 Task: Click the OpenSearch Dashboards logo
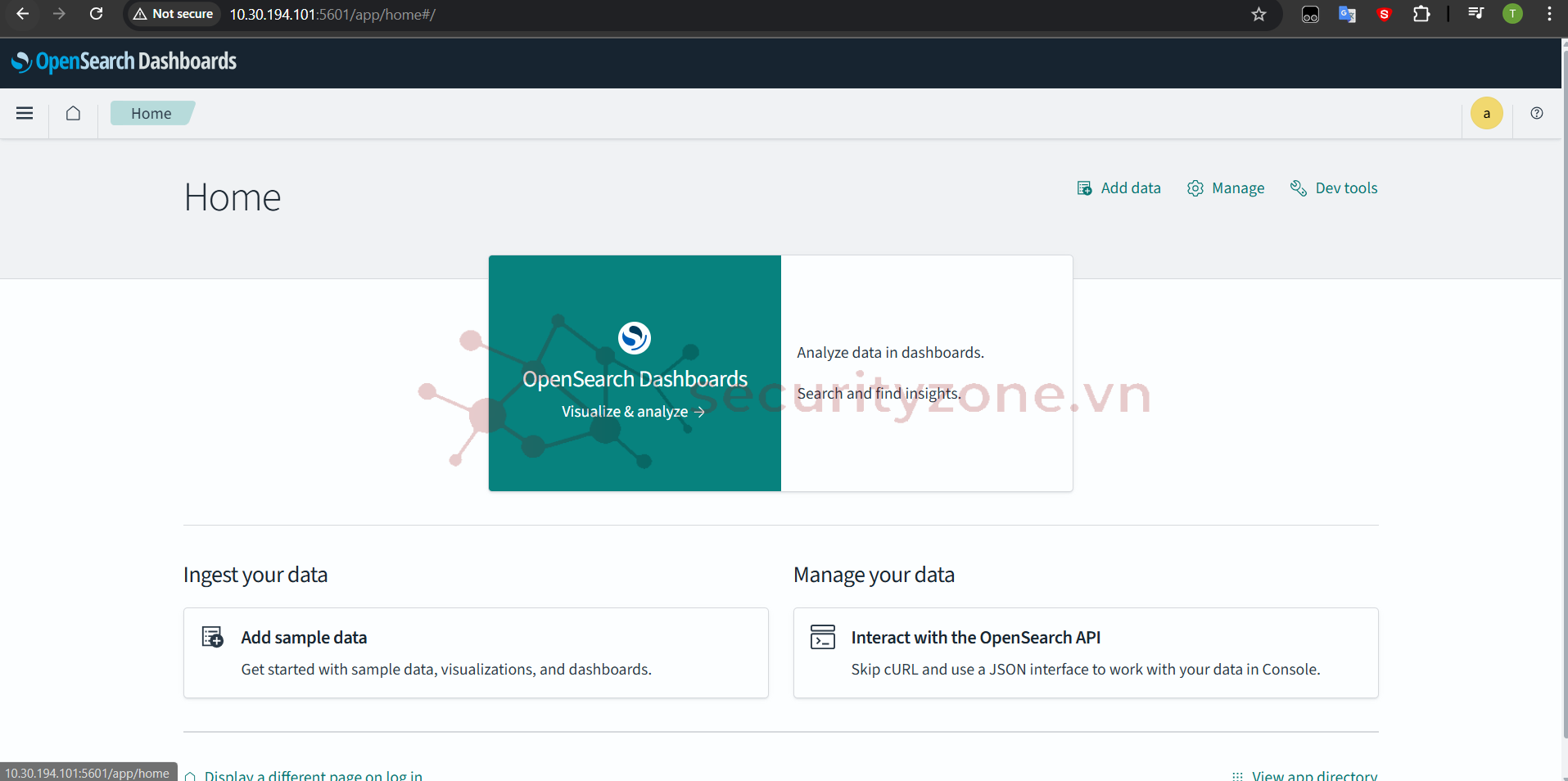(124, 61)
